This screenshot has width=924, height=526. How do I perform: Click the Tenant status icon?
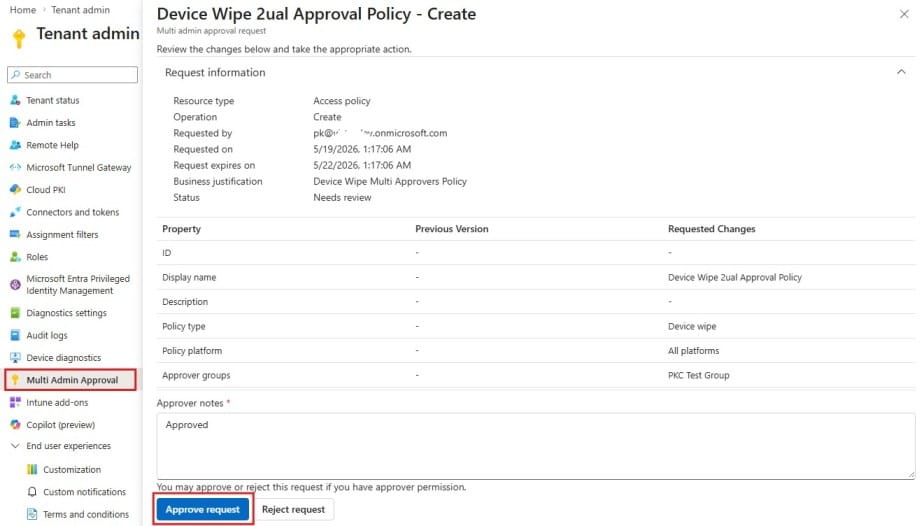(x=15, y=100)
